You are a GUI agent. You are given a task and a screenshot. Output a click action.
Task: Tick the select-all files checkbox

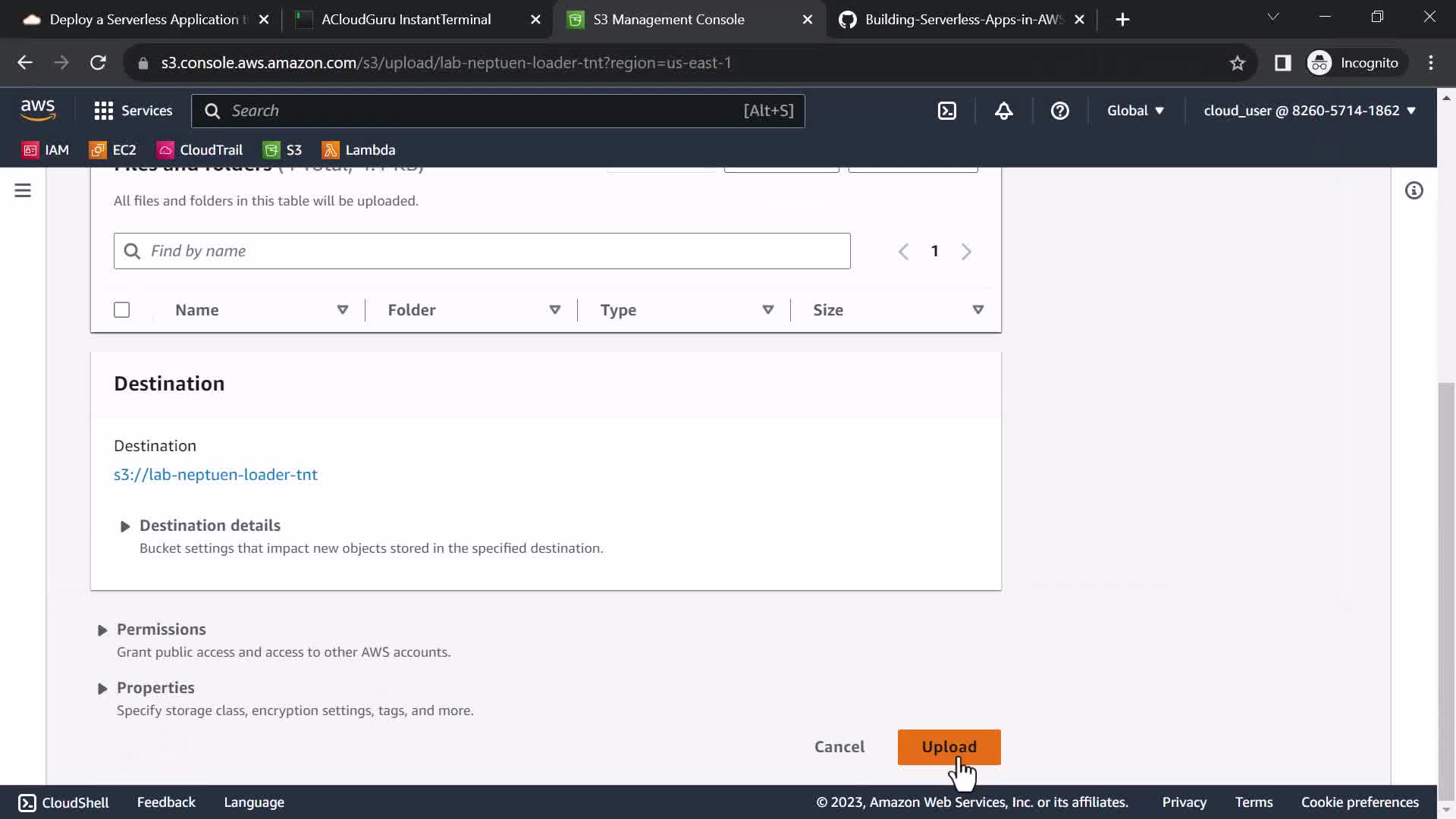pyautogui.click(x=121, y=309)
